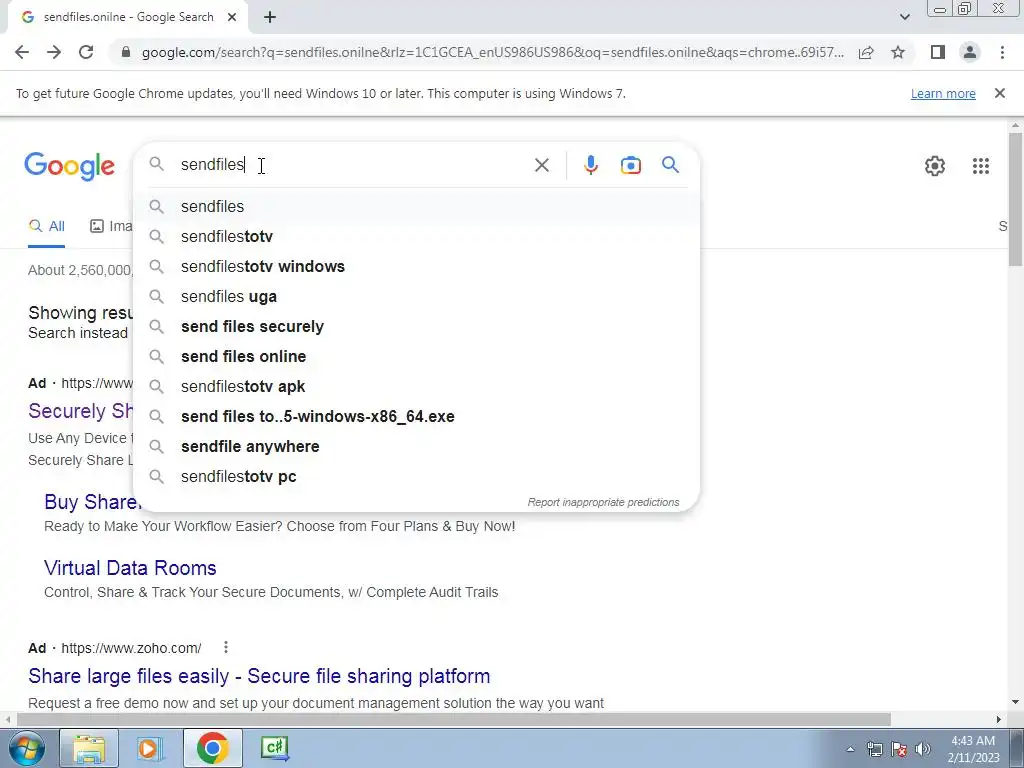Select the 'sendfilestotv' suggestion
The image size is (1024, 768).
tap(416, 236)
